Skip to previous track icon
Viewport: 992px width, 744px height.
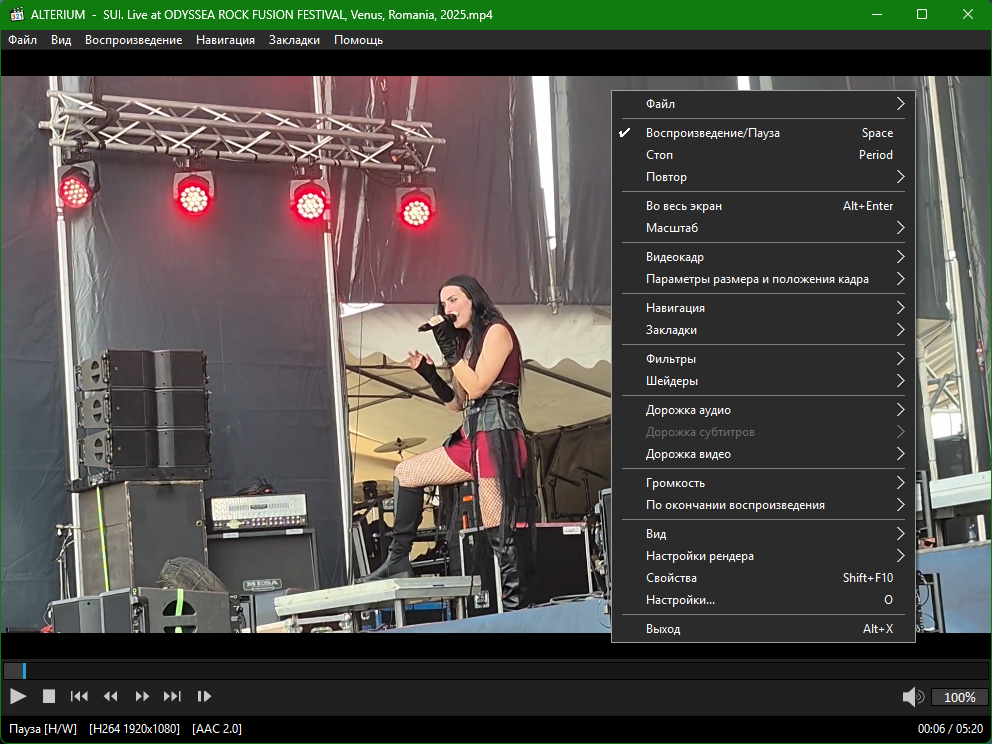(79, 696)
